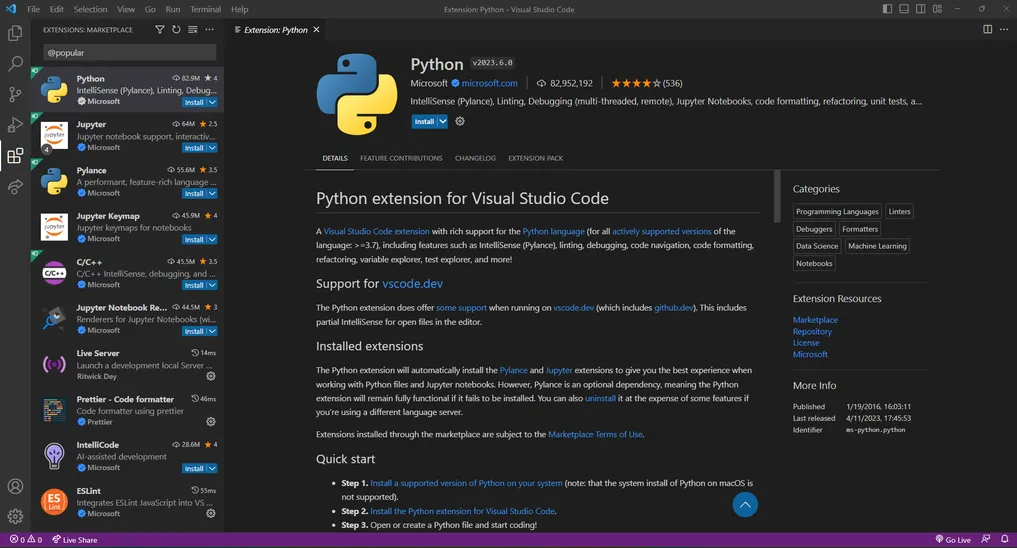Open the Marketplace Terms of Use link

click(x=595, y=435)
